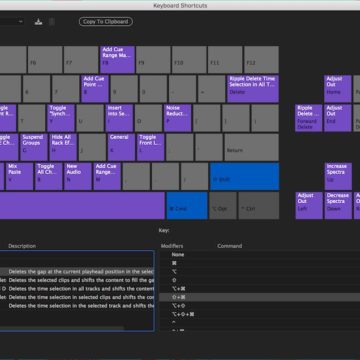360x360 pixels.
Task: Select 'Deletes the gap at the current playhead' row
Action: [77, 272]
